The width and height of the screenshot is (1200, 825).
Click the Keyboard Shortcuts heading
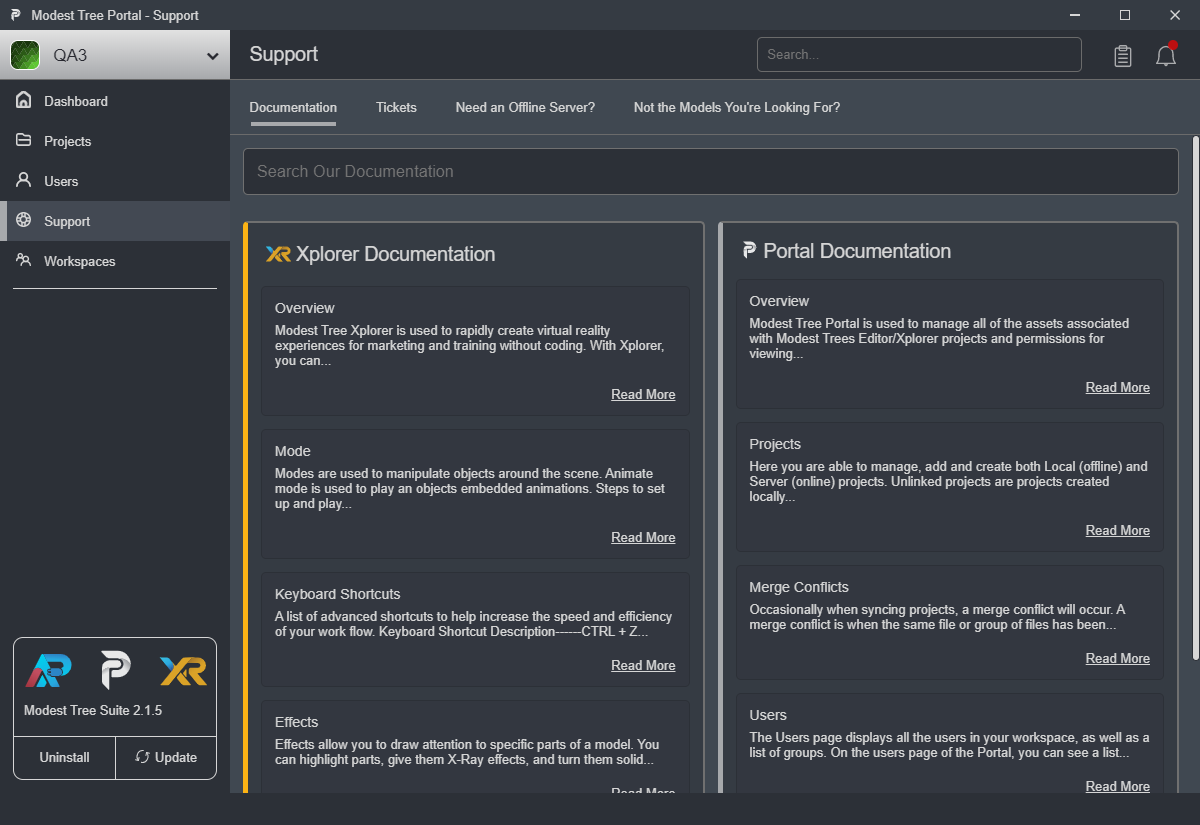[x=337, y=594]
